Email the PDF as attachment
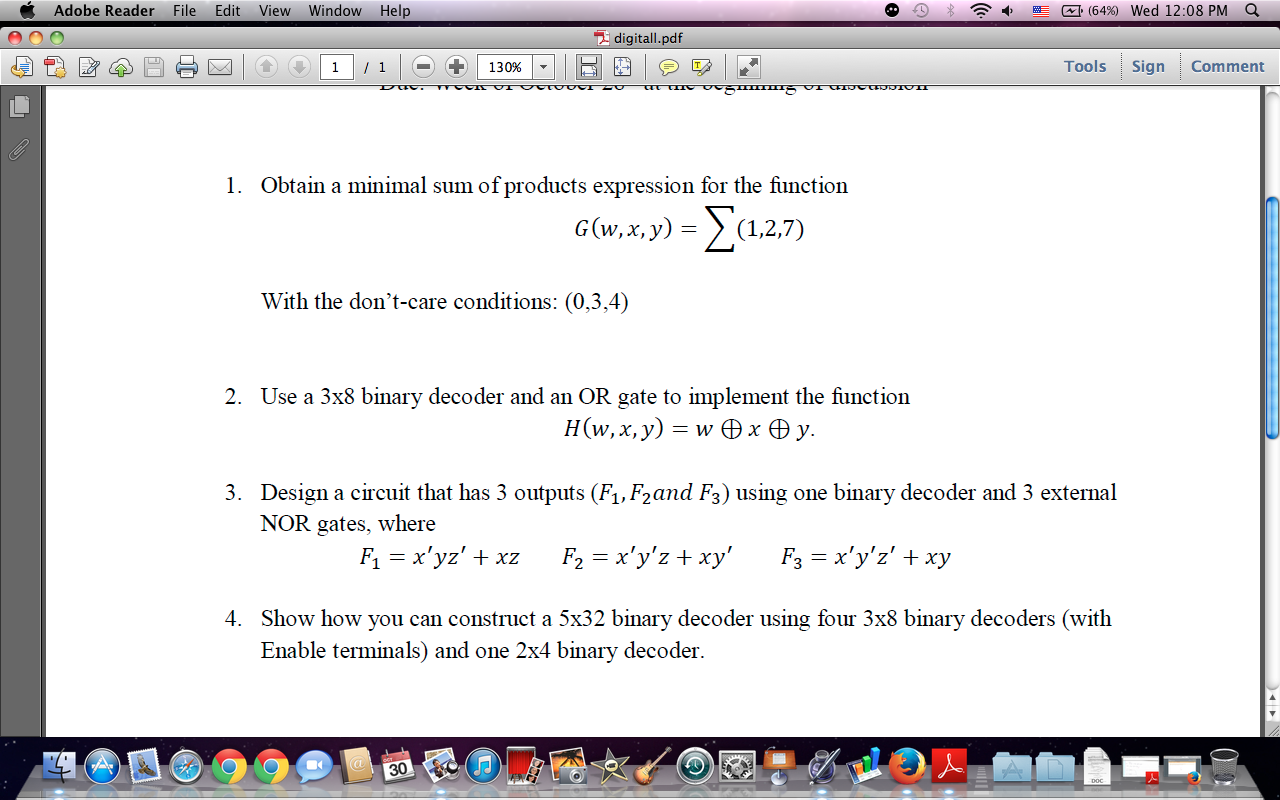The width and height of the screenshot is (1280, 800). coord(220,67)
